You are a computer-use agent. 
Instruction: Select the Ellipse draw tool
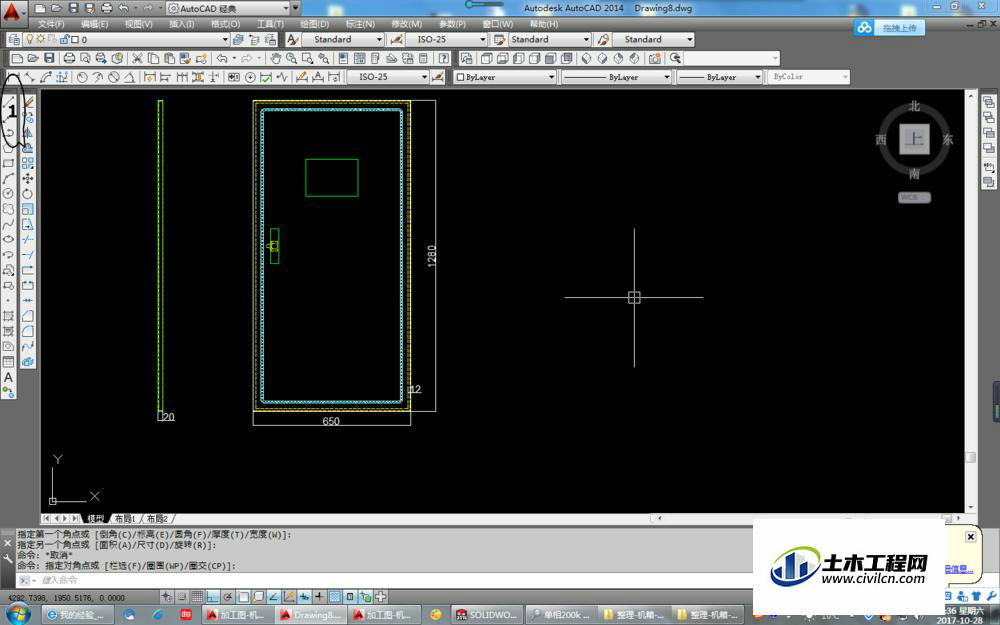pos(8,239)
